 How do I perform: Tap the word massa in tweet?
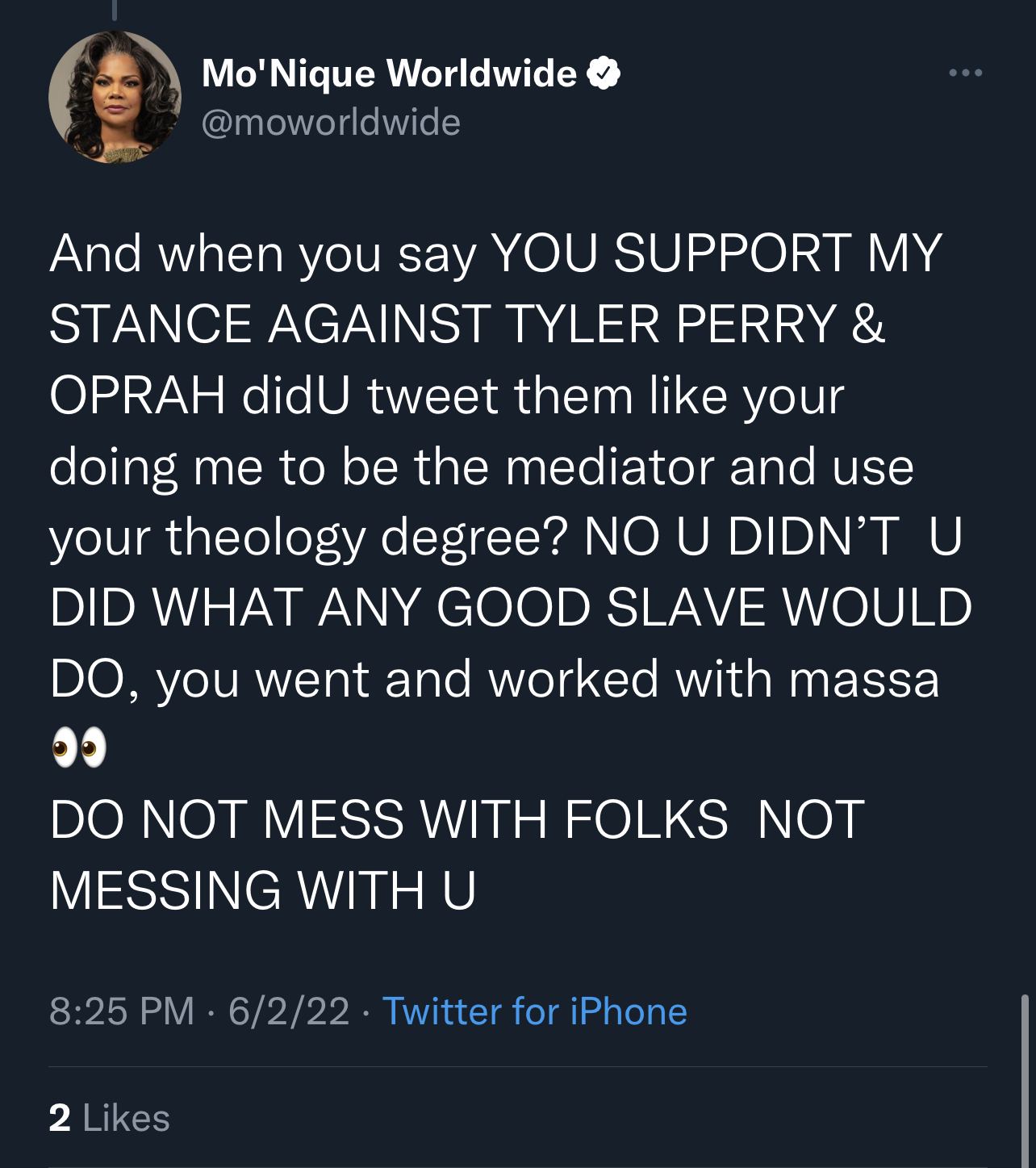[x=863, y=679]
